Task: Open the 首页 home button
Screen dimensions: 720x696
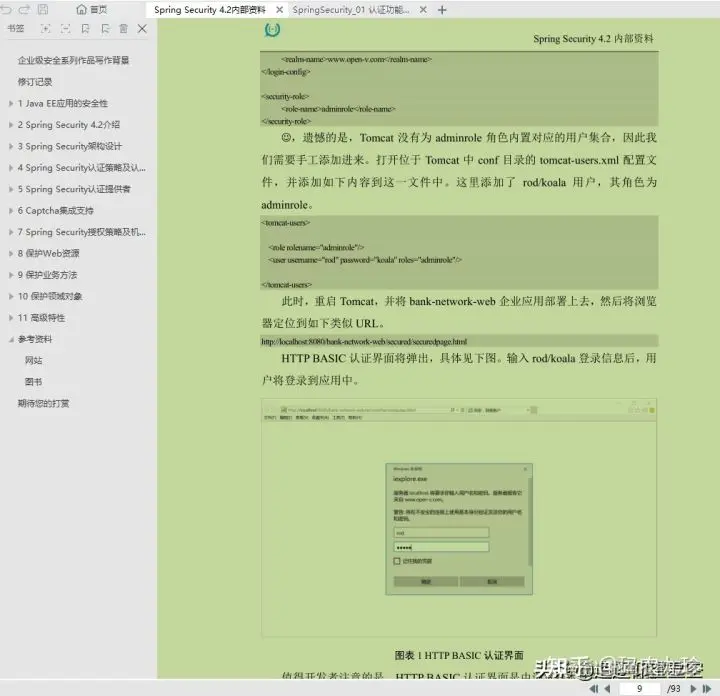Action: tap(91, 9)
